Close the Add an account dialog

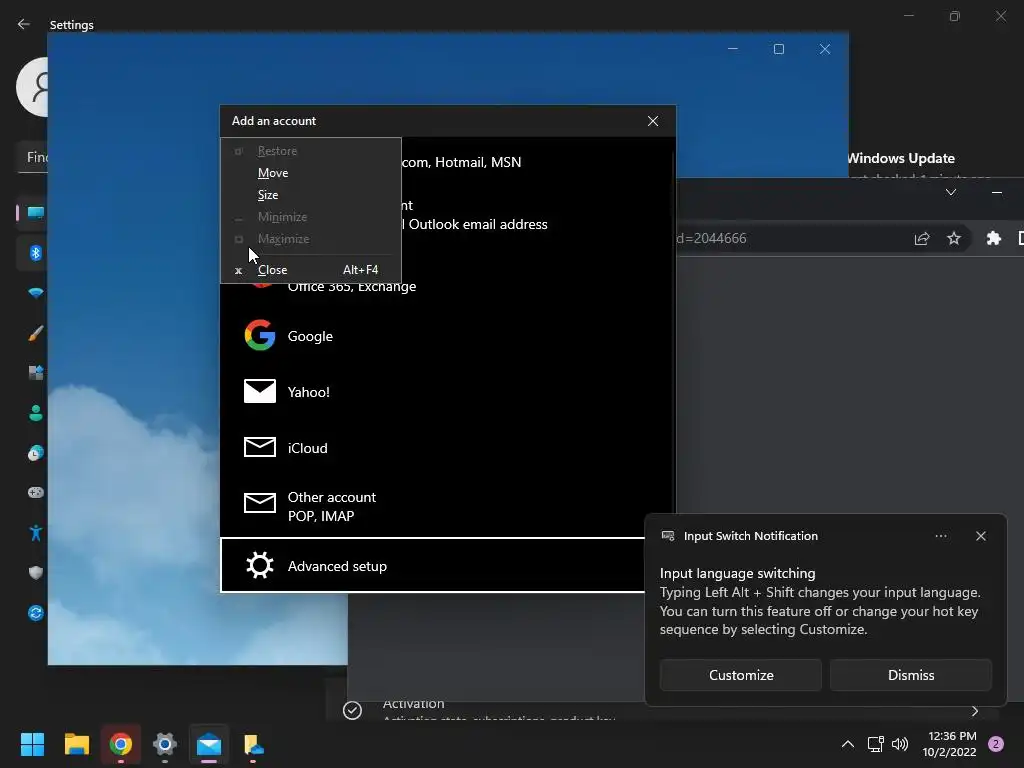(x=652, y=121)
